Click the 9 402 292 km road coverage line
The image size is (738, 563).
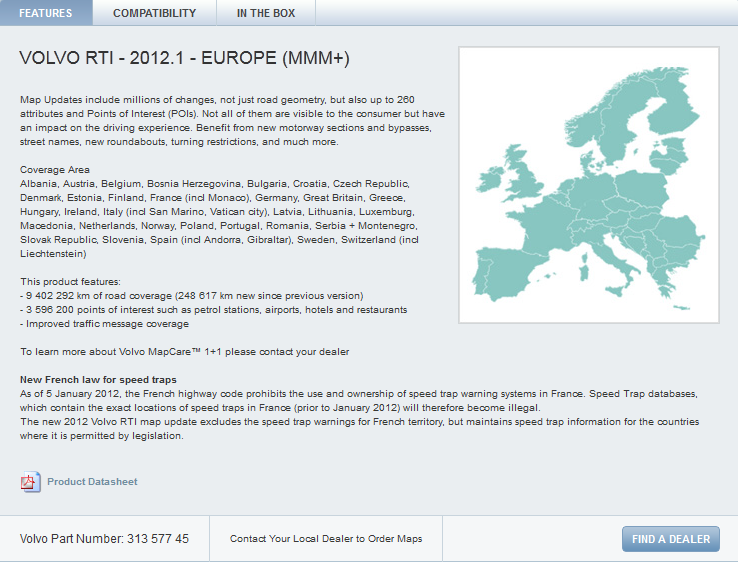point(192,296)
